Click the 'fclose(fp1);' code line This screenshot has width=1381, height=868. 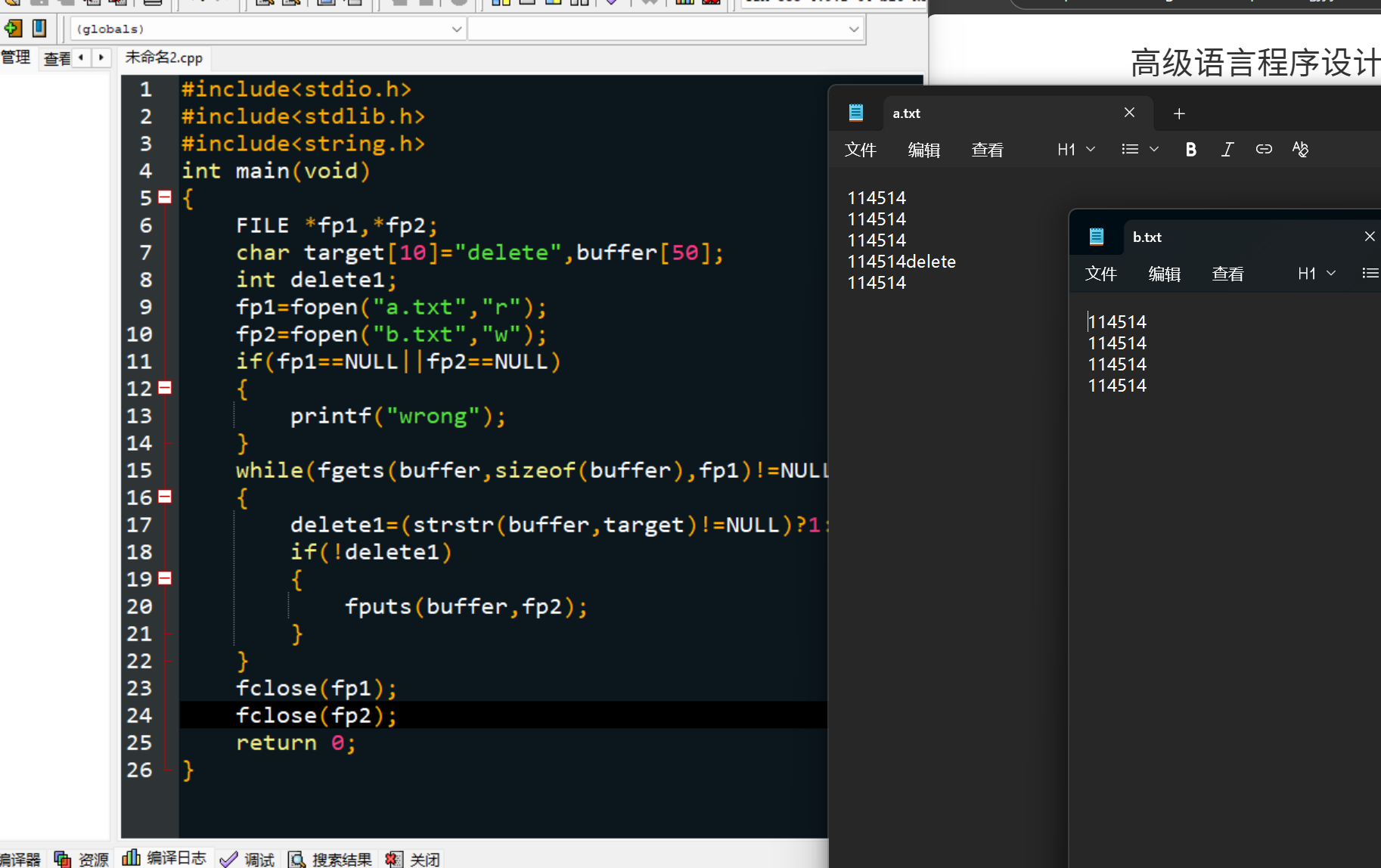[x=316, y=688]
